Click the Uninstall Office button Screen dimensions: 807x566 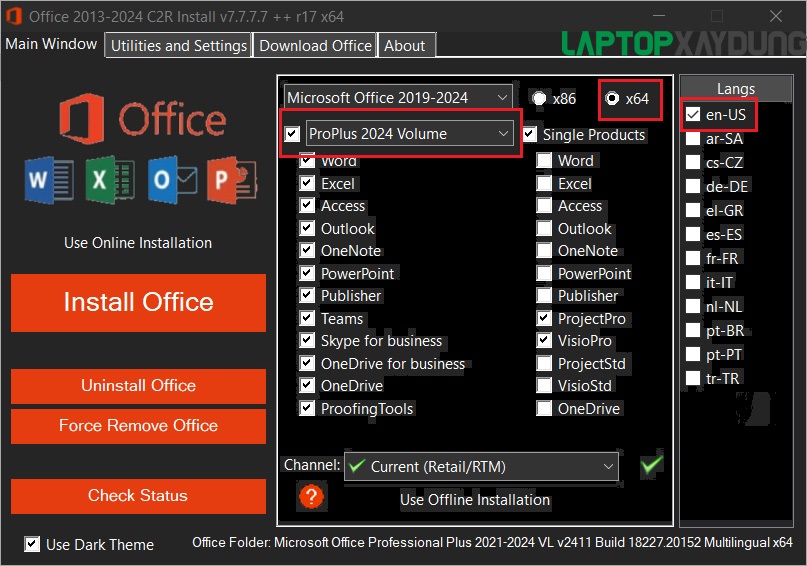click(138, 386)
